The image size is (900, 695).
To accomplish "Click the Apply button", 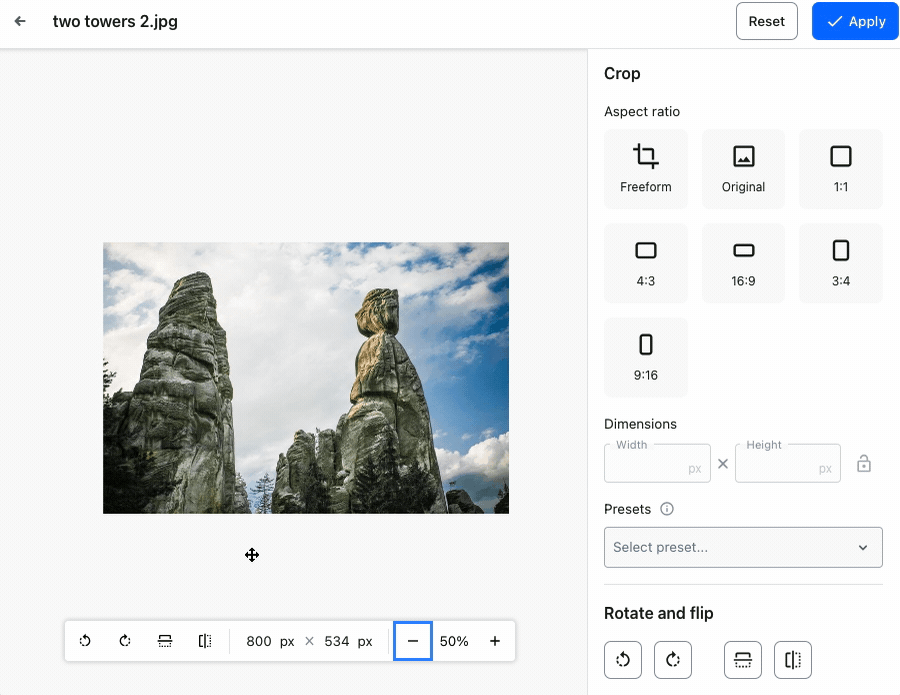I will point(855,21).
